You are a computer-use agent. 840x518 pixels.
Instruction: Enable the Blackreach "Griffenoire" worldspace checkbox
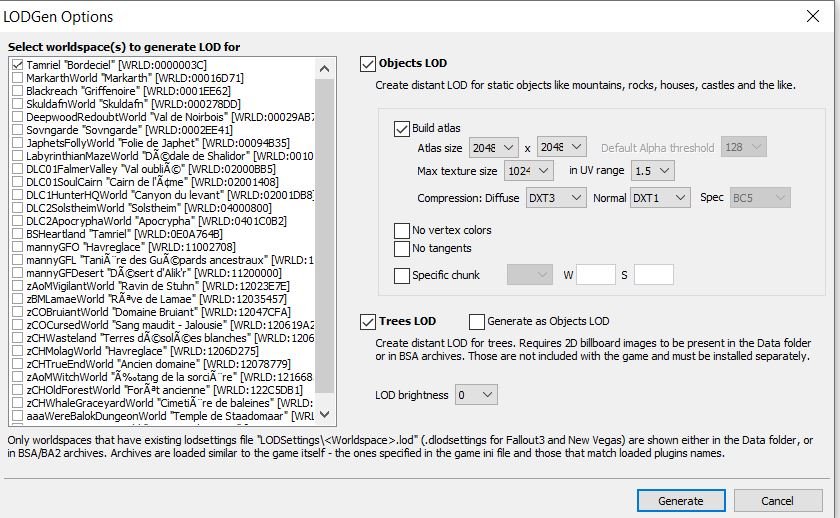coord(17,91)
